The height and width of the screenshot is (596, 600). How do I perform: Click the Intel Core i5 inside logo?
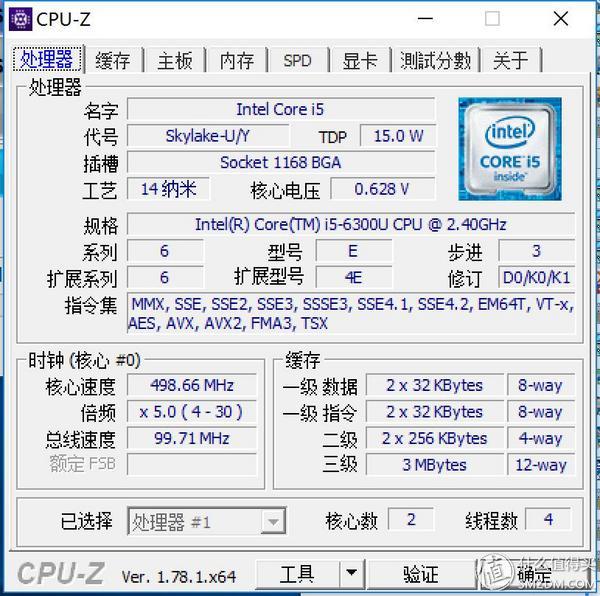[x=510, y=149]
